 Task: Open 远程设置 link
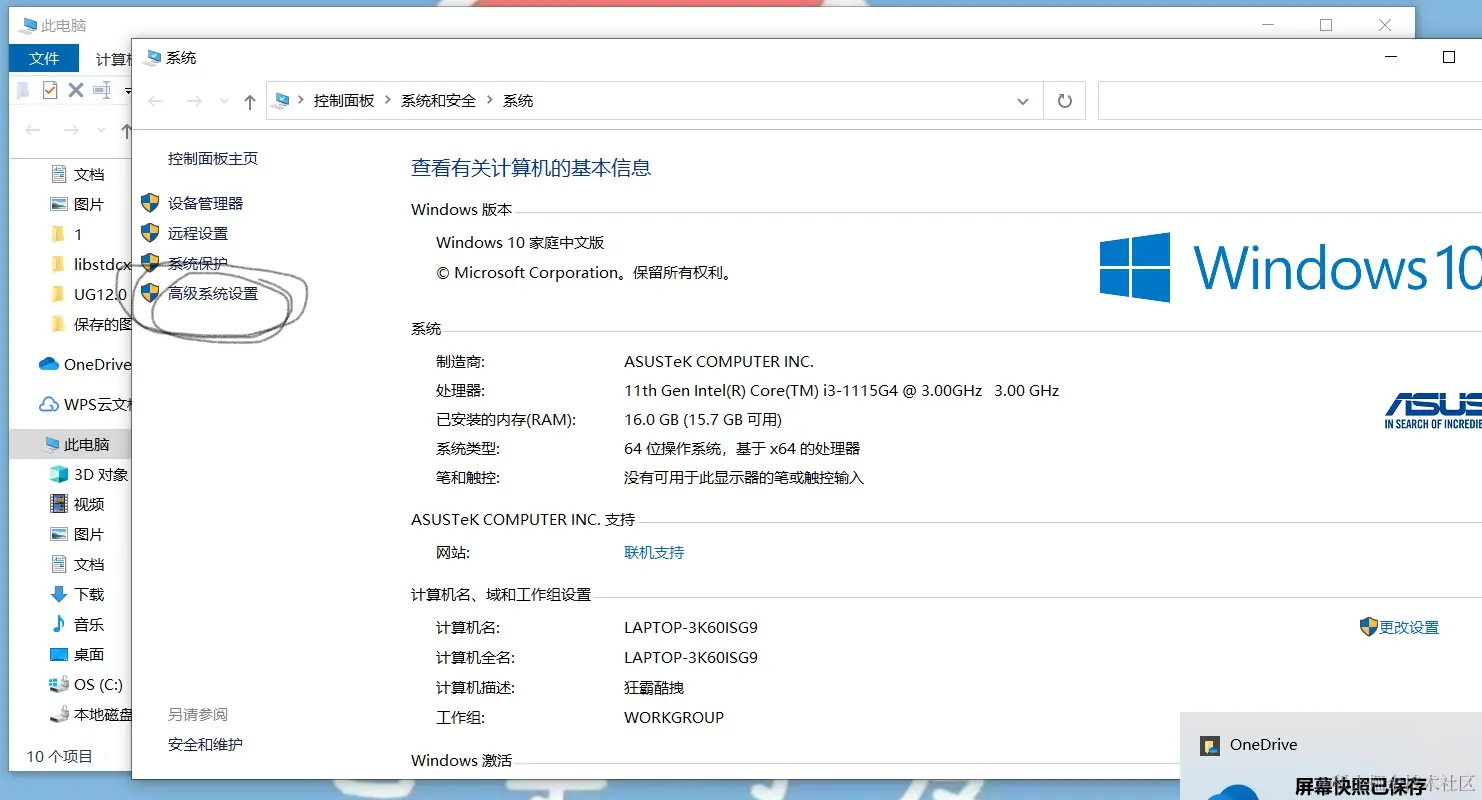[198, 233]
